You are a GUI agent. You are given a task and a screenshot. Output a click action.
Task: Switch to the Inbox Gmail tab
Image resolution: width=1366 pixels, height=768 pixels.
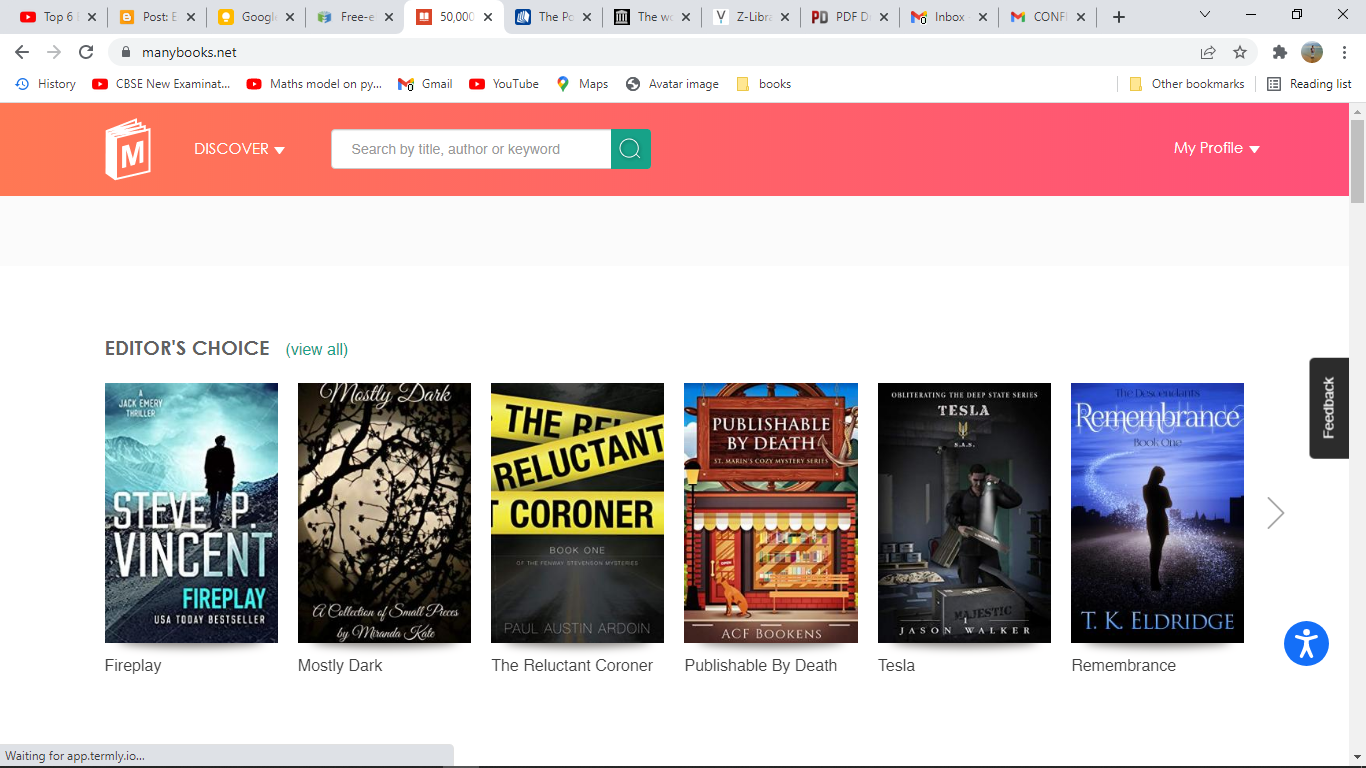(947, 17)
